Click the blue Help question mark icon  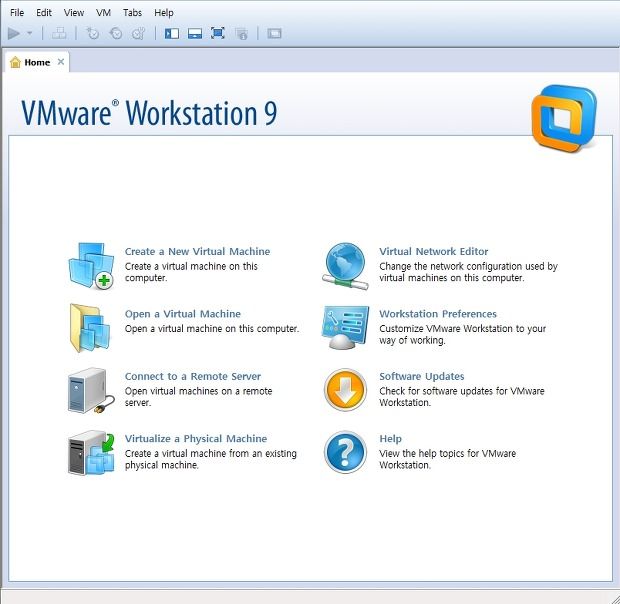(345, 452)
